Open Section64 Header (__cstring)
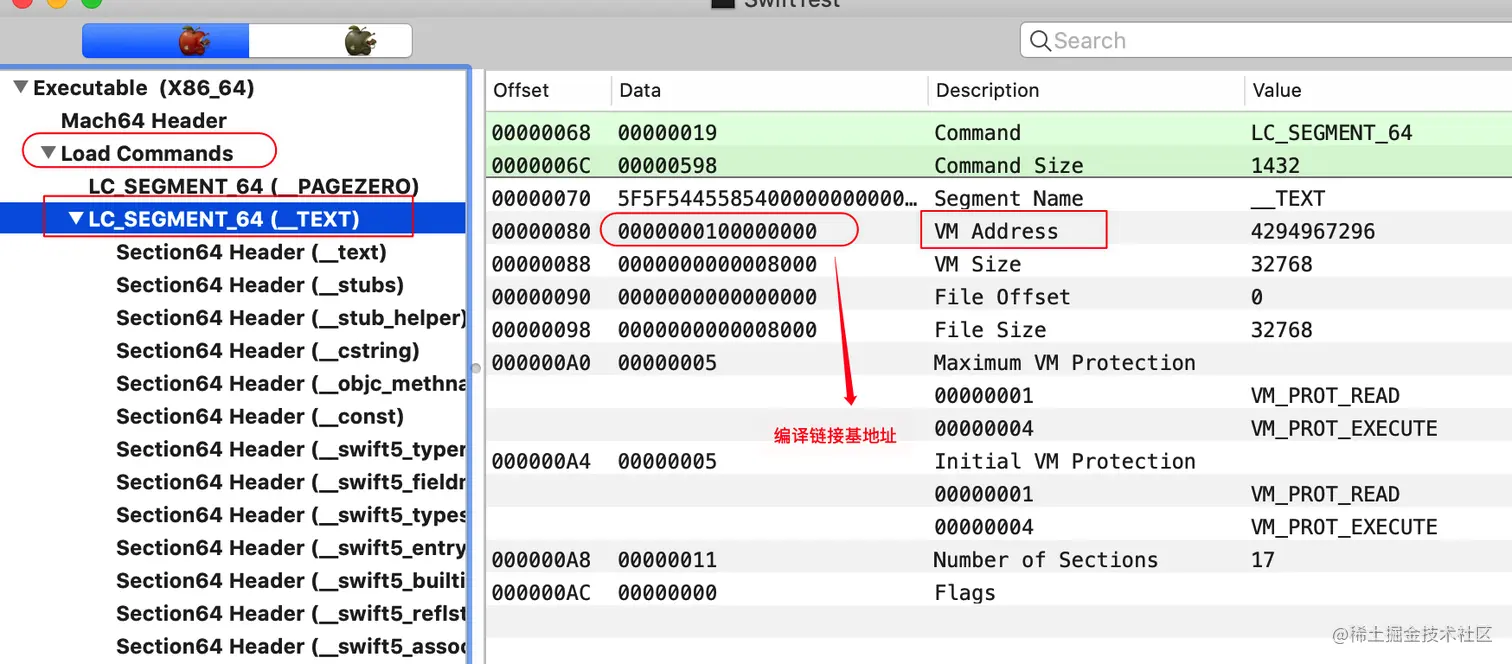This screenshot has height=664, width=1512. [268, 351]
